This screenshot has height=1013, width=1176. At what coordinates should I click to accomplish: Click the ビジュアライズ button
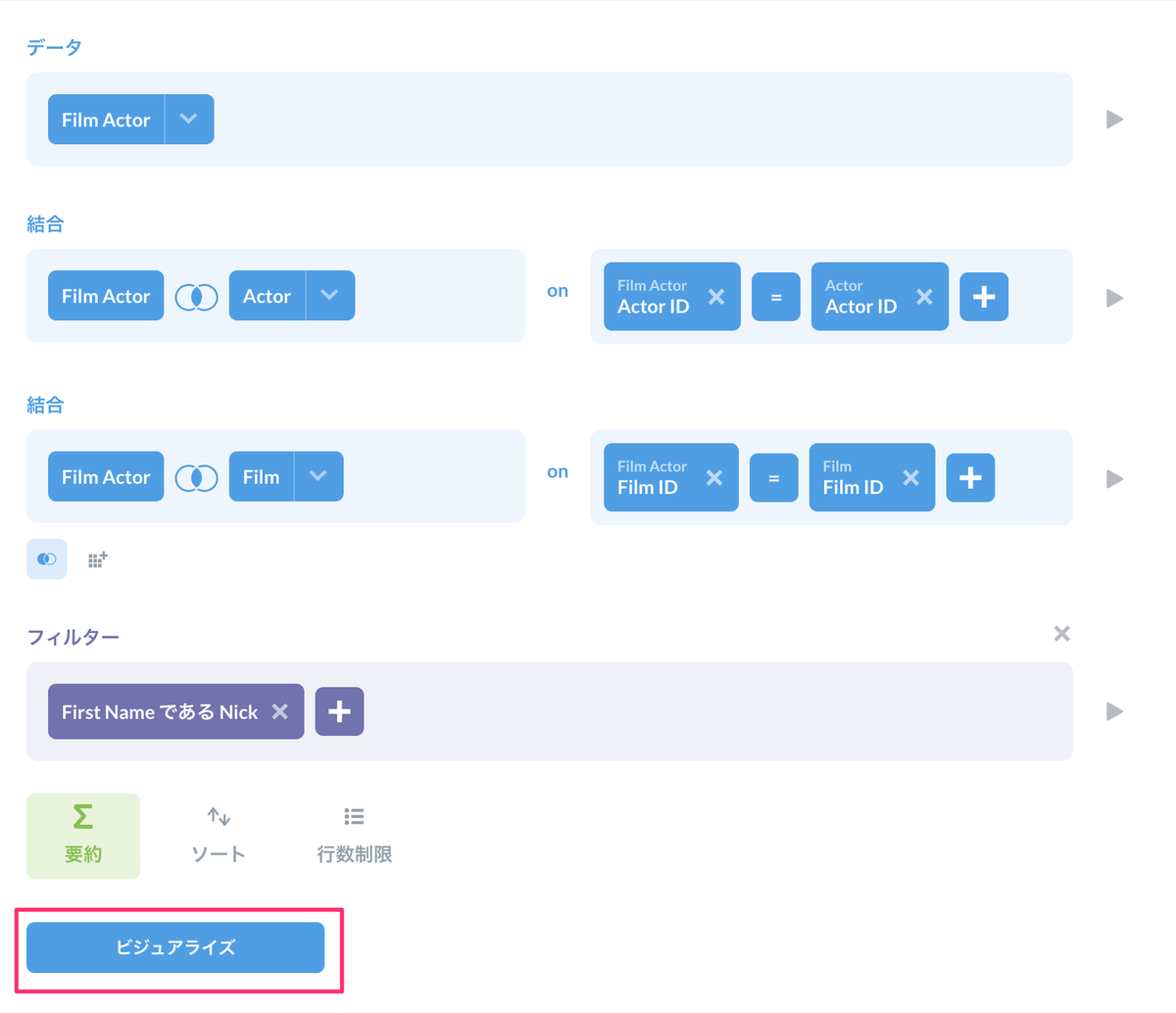pos(175,947)
